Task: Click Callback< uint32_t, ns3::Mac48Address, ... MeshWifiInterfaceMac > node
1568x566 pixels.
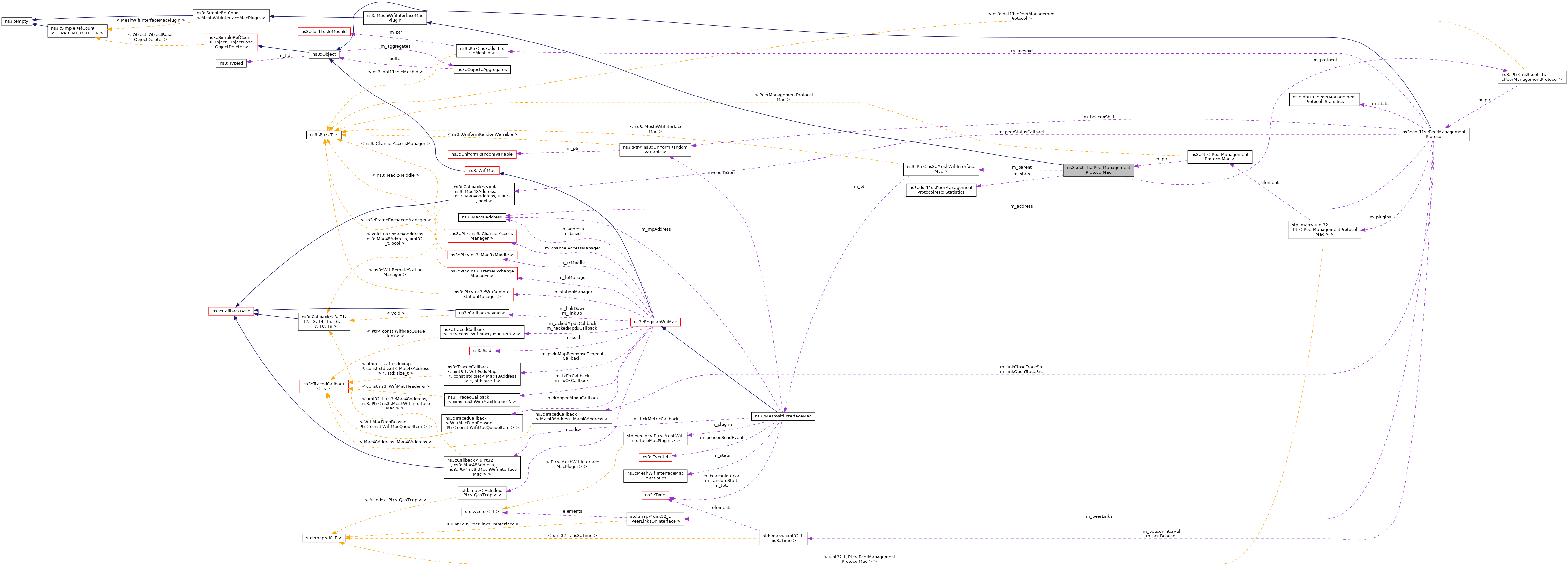Action: coord(482,467)
